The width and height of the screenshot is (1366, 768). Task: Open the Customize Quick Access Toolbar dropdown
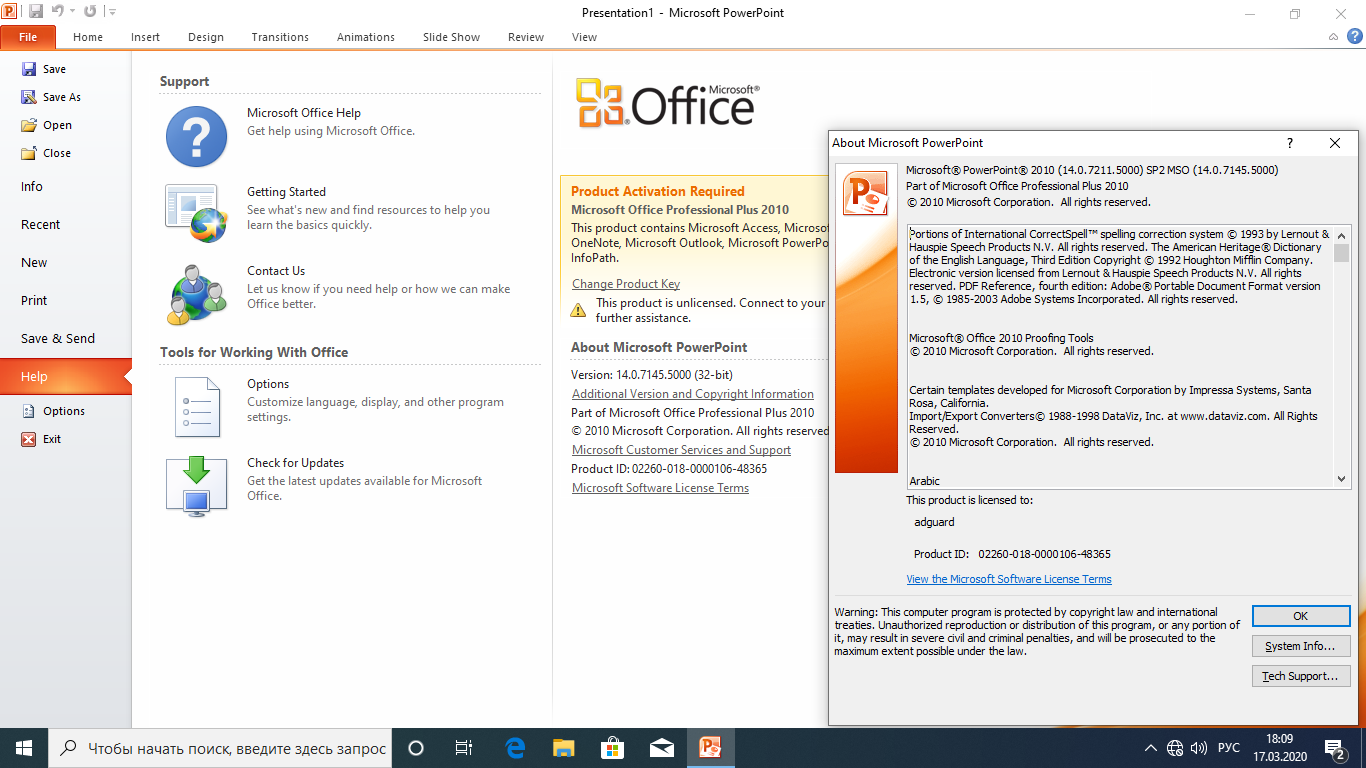click(x=112, y=12)
